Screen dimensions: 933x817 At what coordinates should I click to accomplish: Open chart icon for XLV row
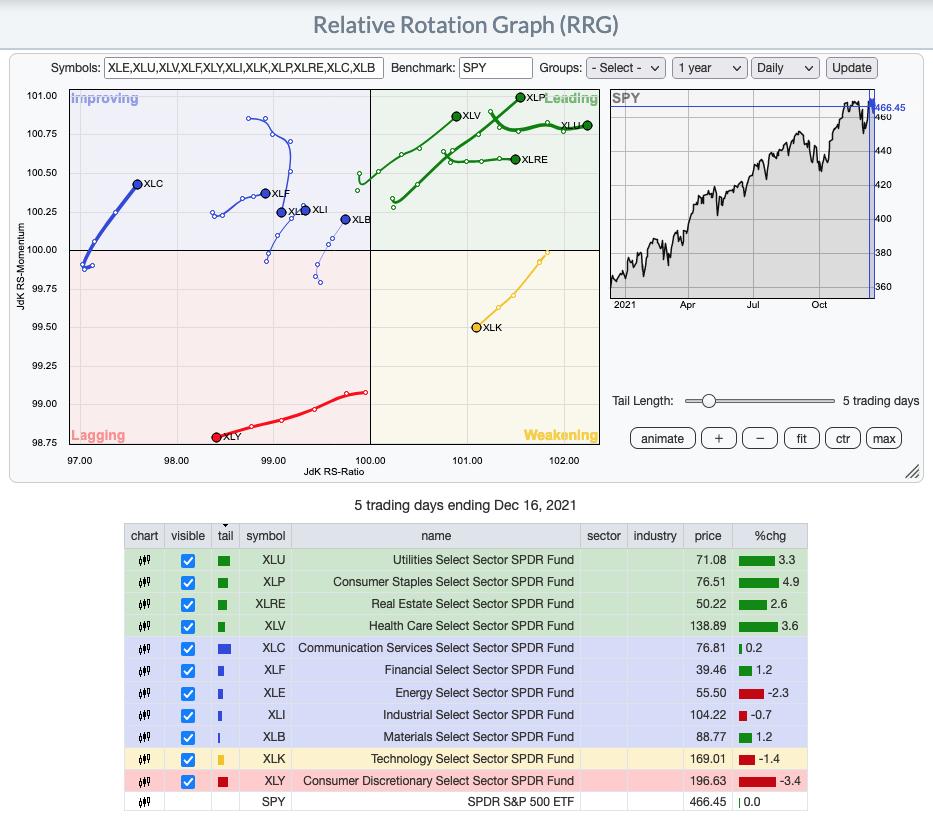(x=144, y=626)
